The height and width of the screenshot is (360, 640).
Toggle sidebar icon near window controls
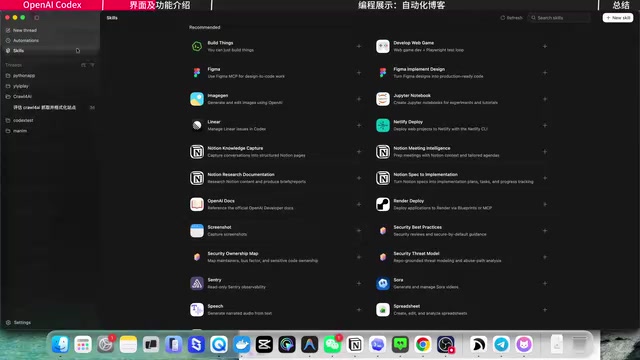[x=37, y=18]
